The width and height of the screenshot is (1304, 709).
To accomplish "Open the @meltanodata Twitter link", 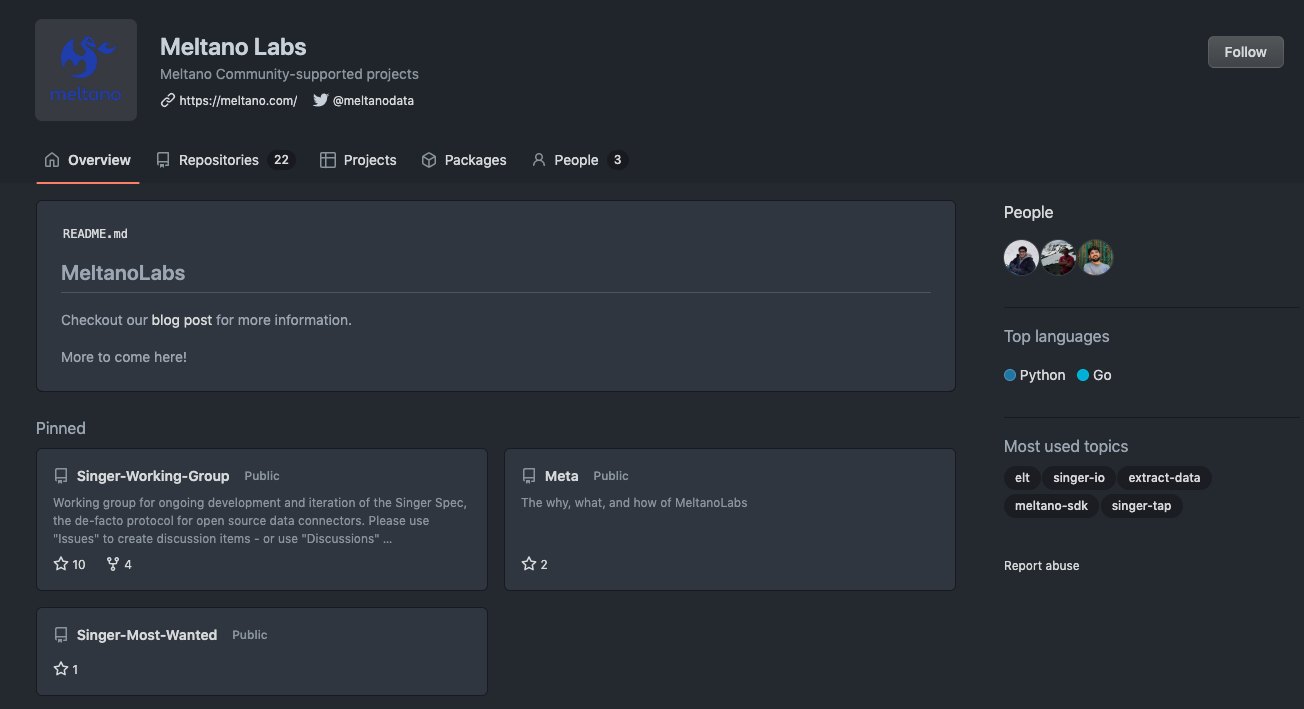I will click(x=373, y=100).
